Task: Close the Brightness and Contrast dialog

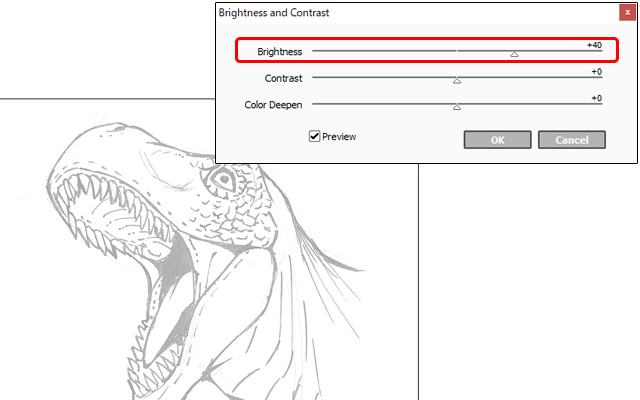Action: (625, 13)
